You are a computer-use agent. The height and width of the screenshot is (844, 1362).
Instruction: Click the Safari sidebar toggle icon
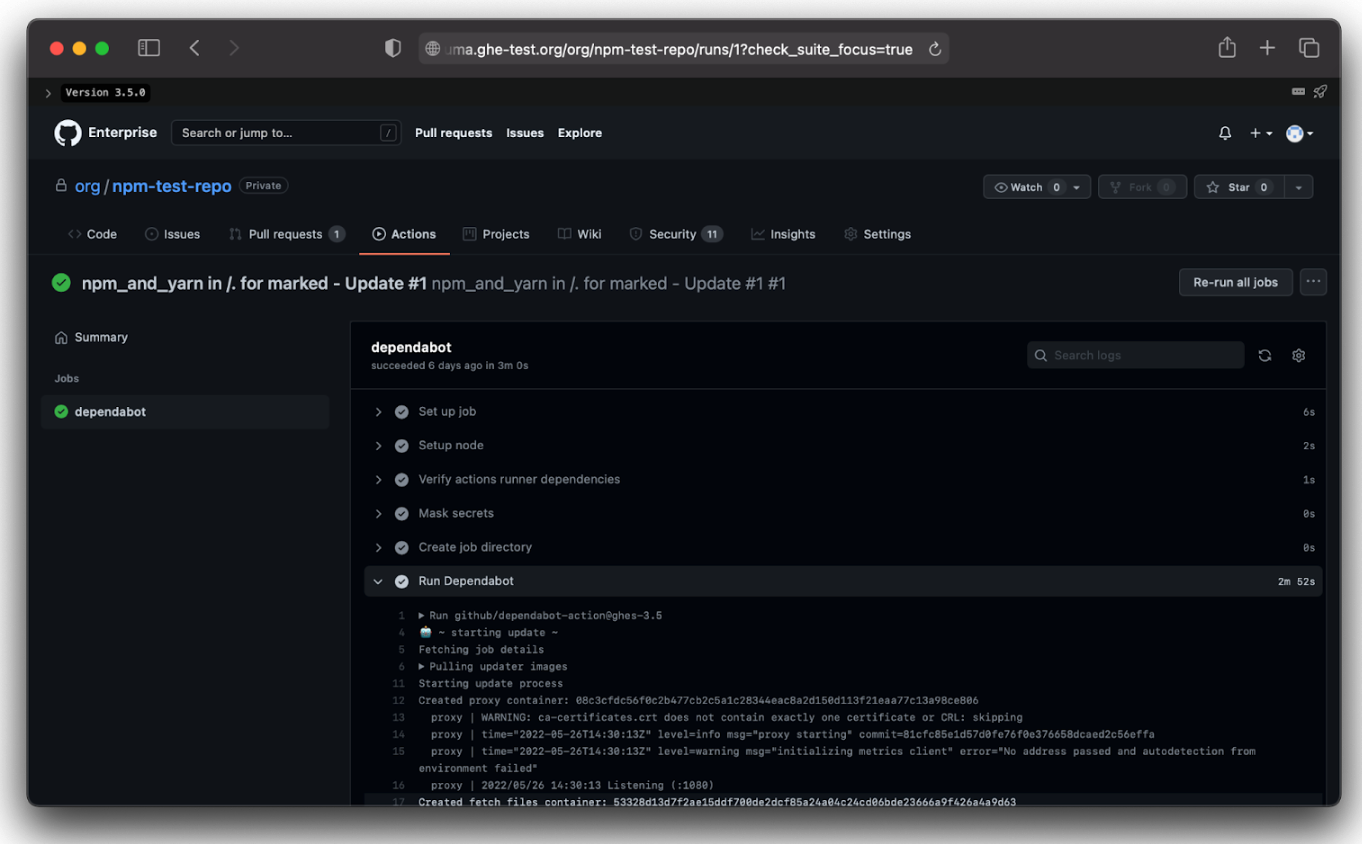point(149,48)
